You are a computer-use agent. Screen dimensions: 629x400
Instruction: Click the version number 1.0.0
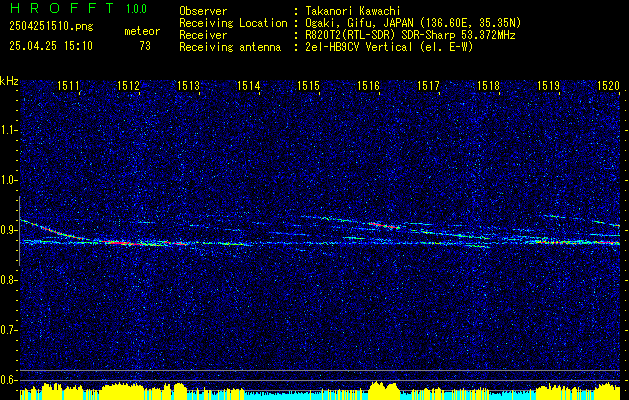point(136,9)
